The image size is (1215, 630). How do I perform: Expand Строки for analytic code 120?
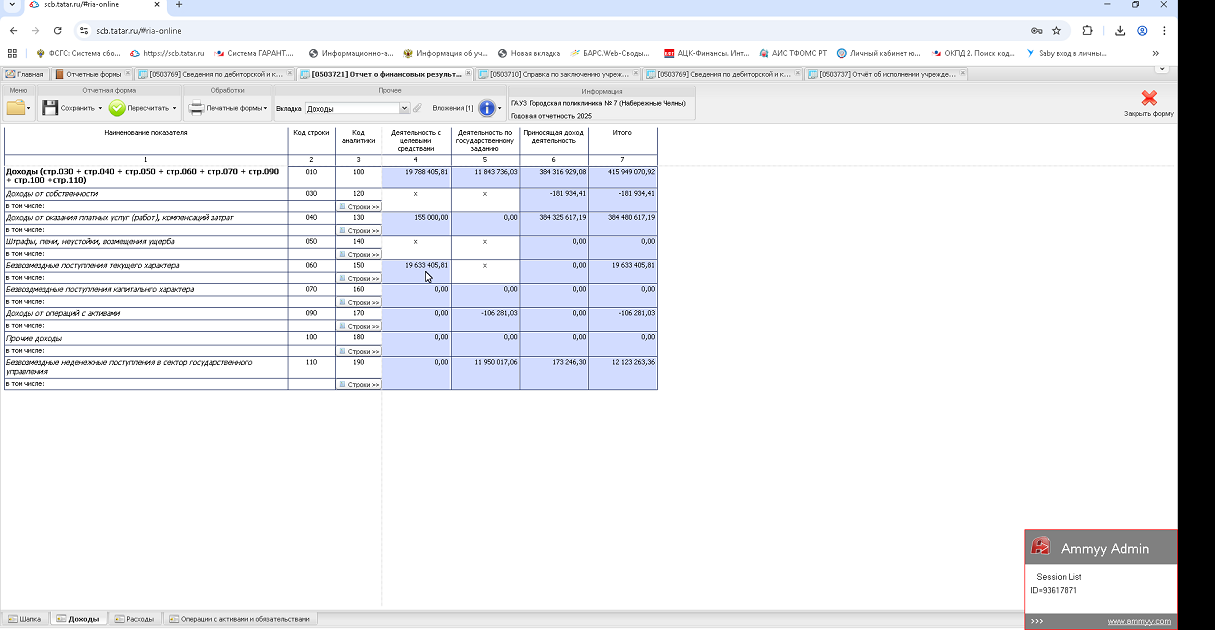tap(359, 206)
